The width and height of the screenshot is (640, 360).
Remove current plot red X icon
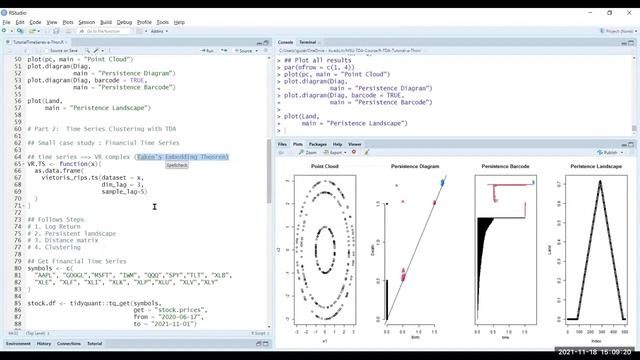pyautogui.click(x=354, y=152)
